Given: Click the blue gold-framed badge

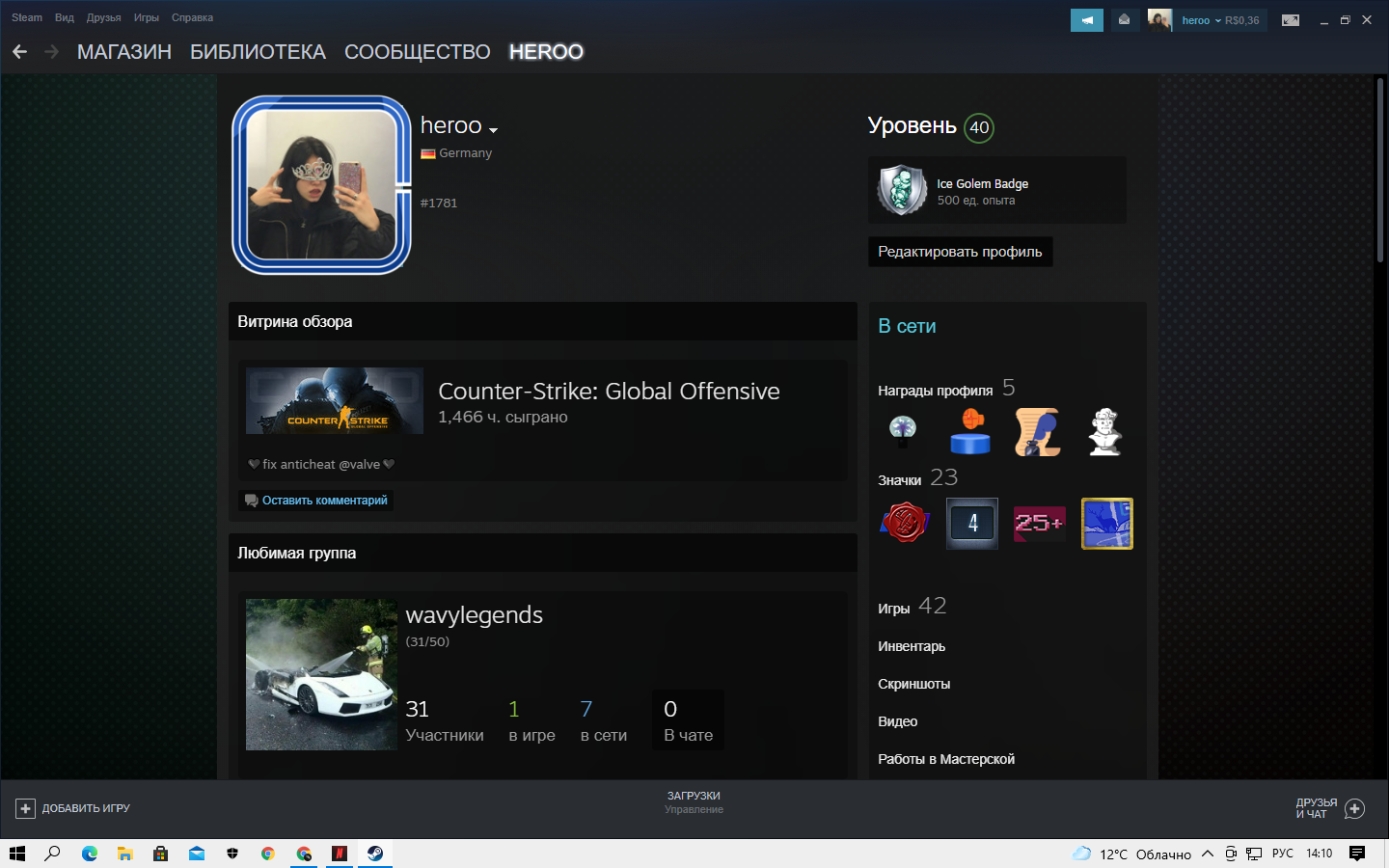Looking at the screenshot, I should [1107, 524].
